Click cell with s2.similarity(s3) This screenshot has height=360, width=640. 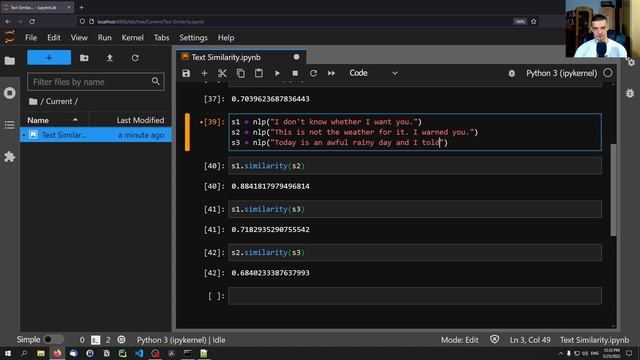415,252
